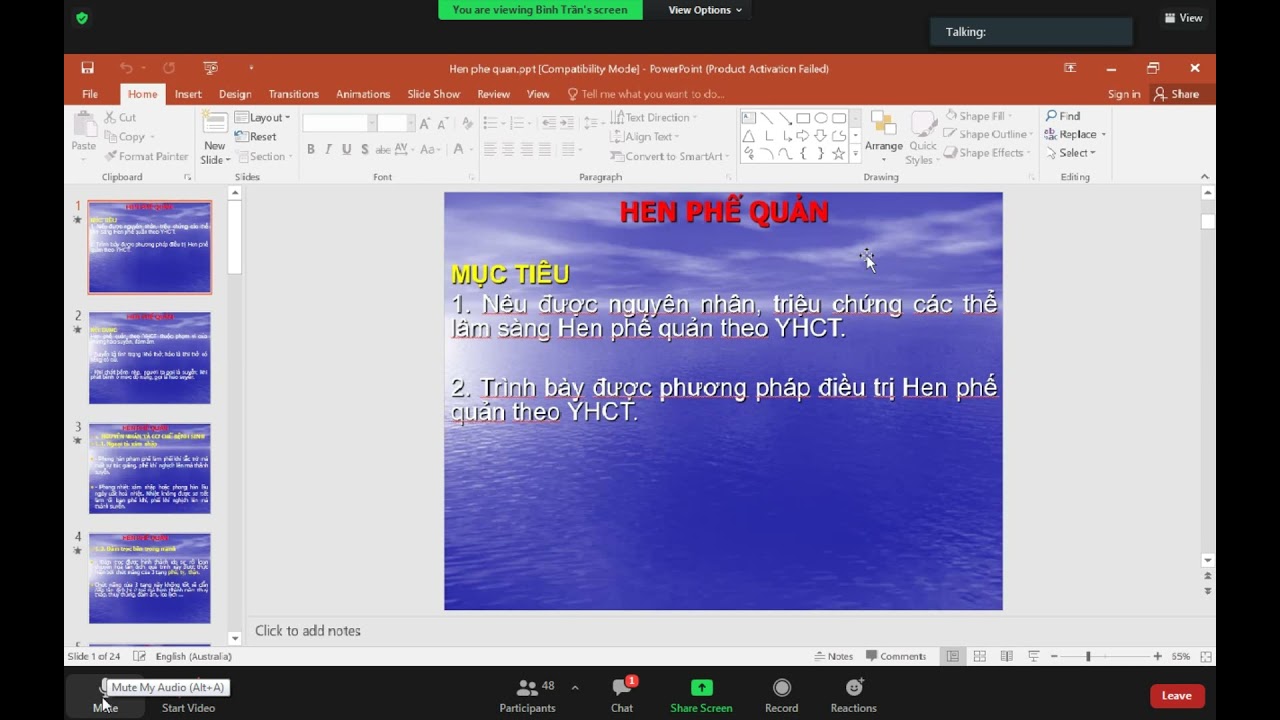Select slide 3 thumbnail

(150, 468)
